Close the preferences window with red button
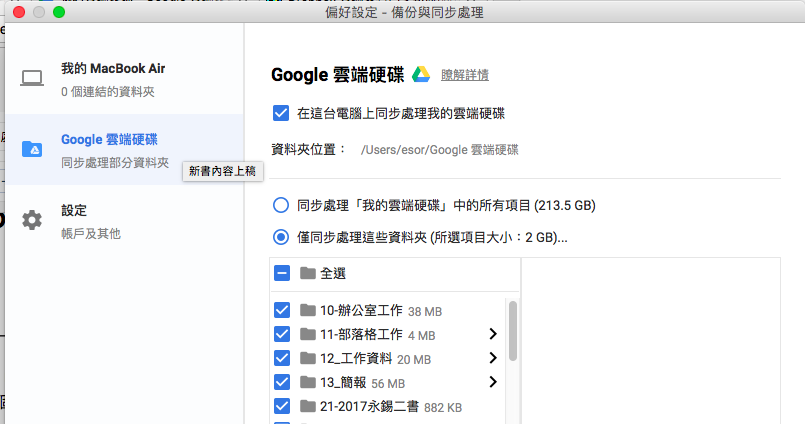The width and height of the screenshot is (805, 424). (x=19, y=12)
